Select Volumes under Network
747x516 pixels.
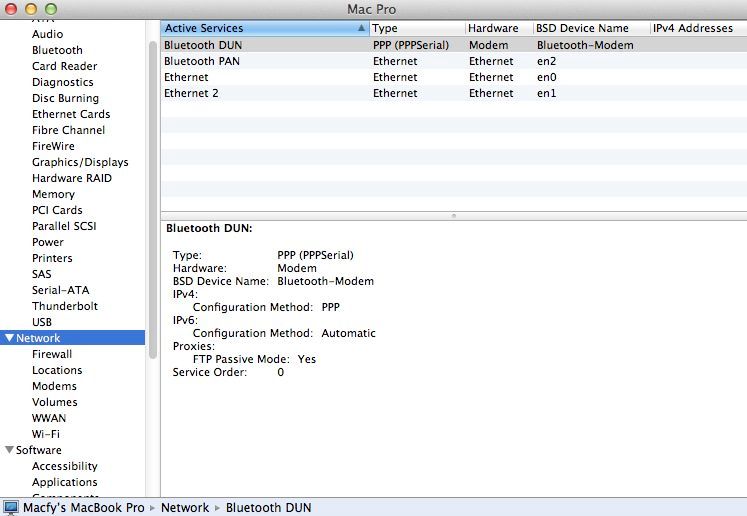tap(54, 402)
